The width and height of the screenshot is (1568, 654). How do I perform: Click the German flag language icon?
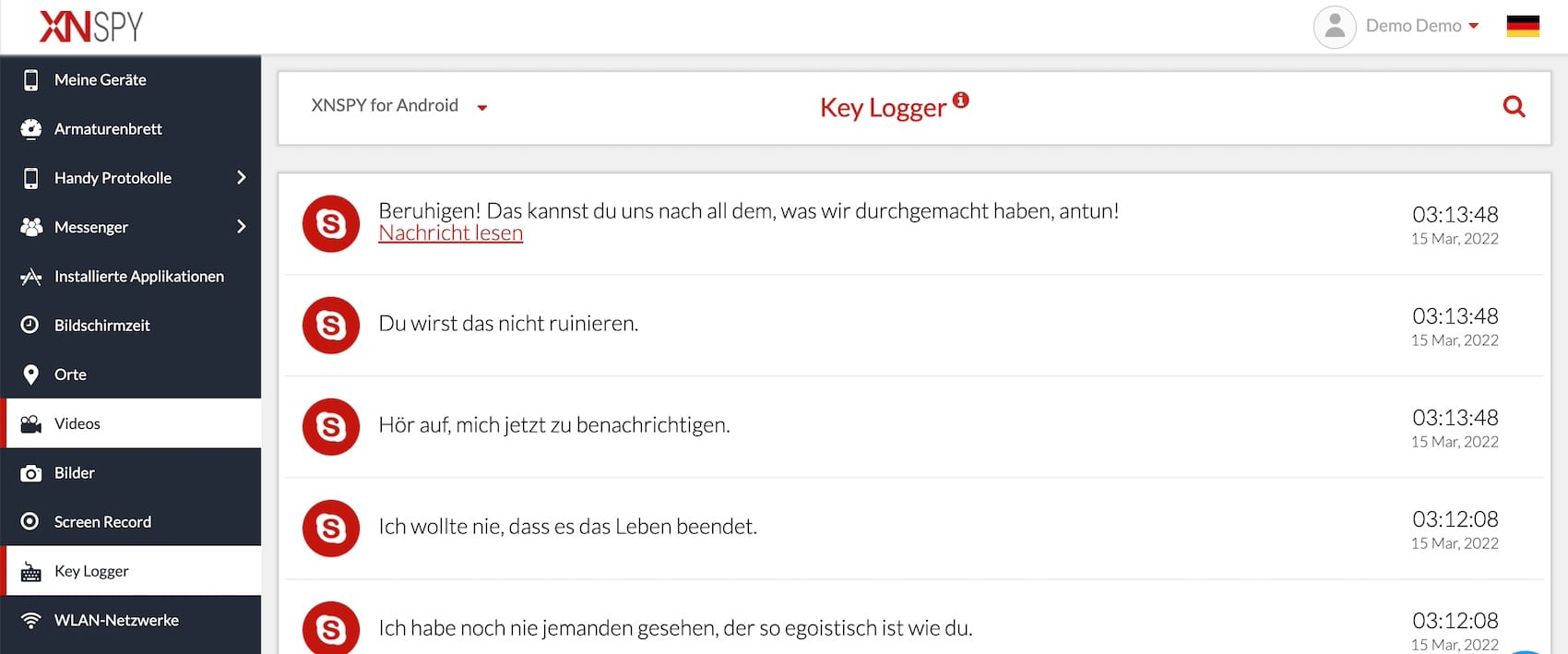1523,27
